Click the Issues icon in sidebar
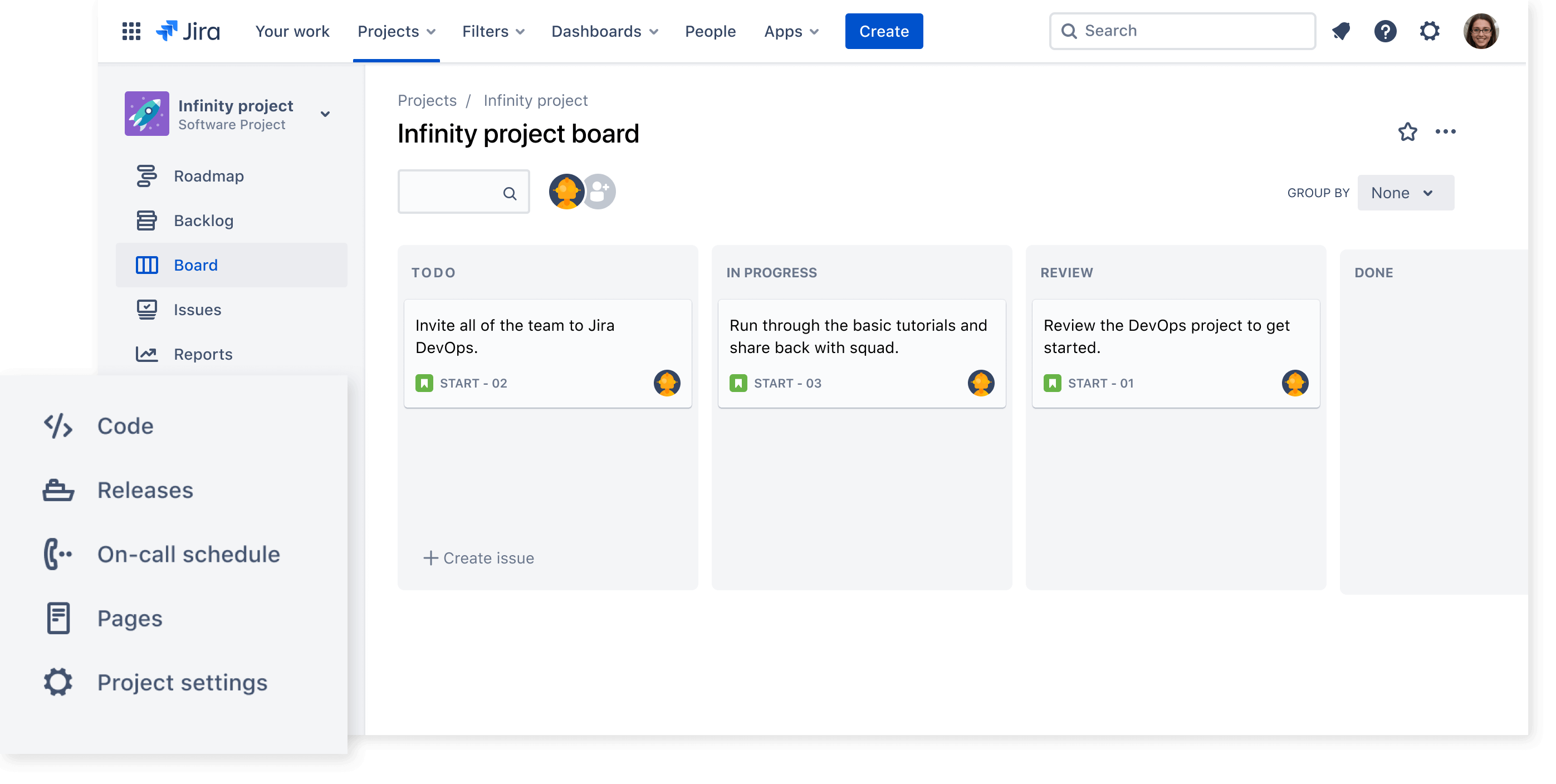 pos(147,309)
